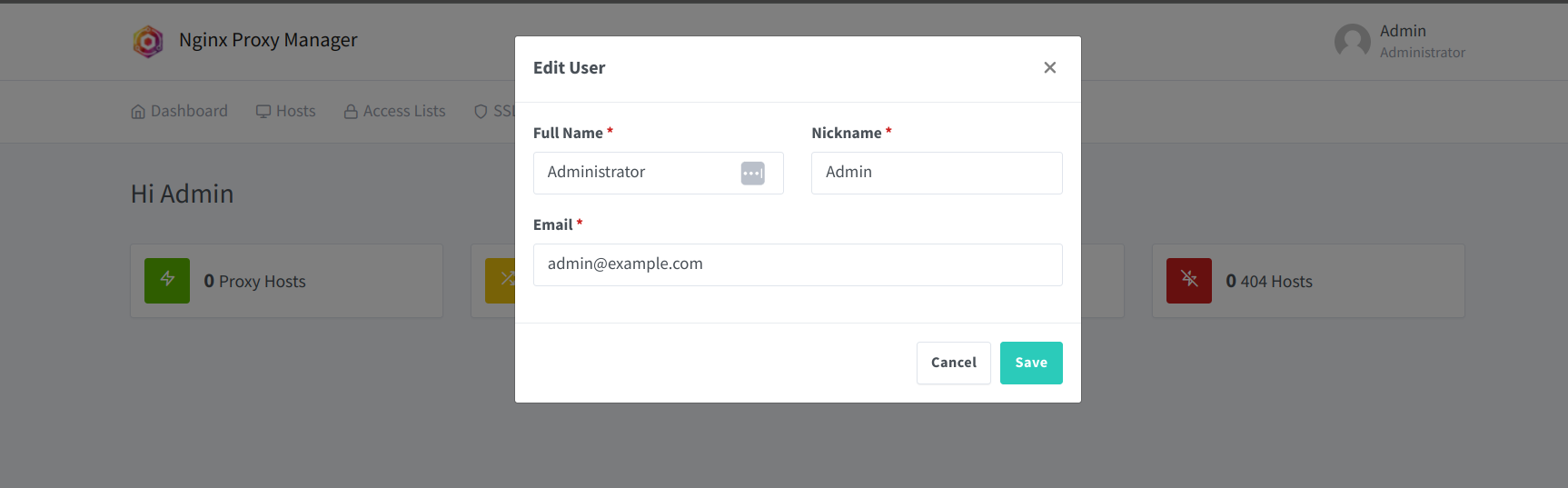The height and width of the screenshot is (488, 1568).
Task: Open the Access Lists menu item
Action: tap(394, 111)
